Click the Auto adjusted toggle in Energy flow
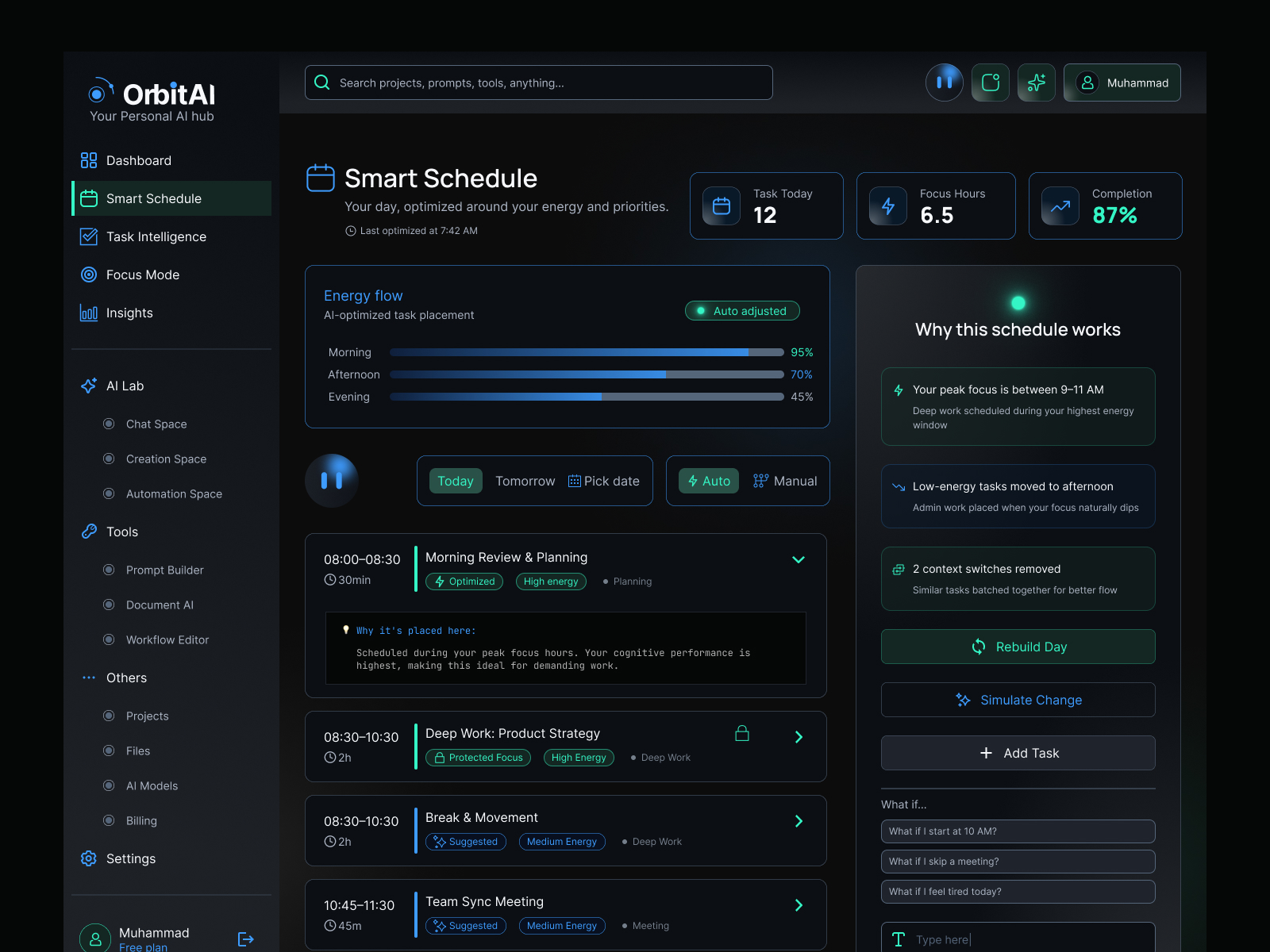 [741, 310]
